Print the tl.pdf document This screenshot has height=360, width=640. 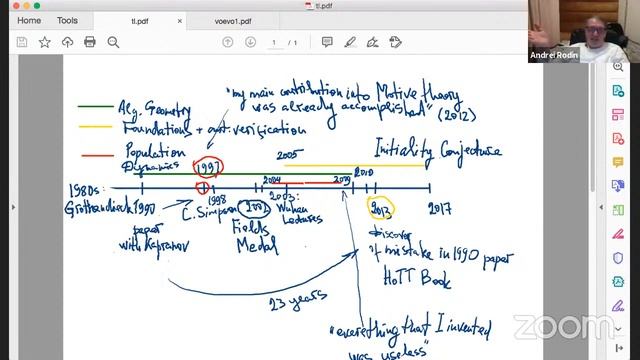(x=90, y=42)
